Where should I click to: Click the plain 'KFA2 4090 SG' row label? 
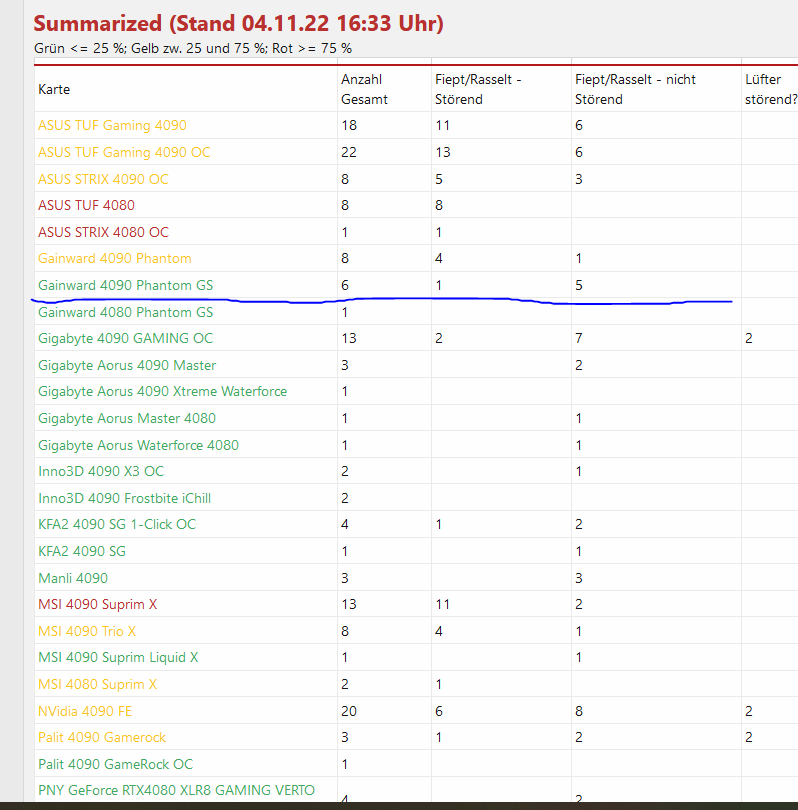(x=82, y=552)
